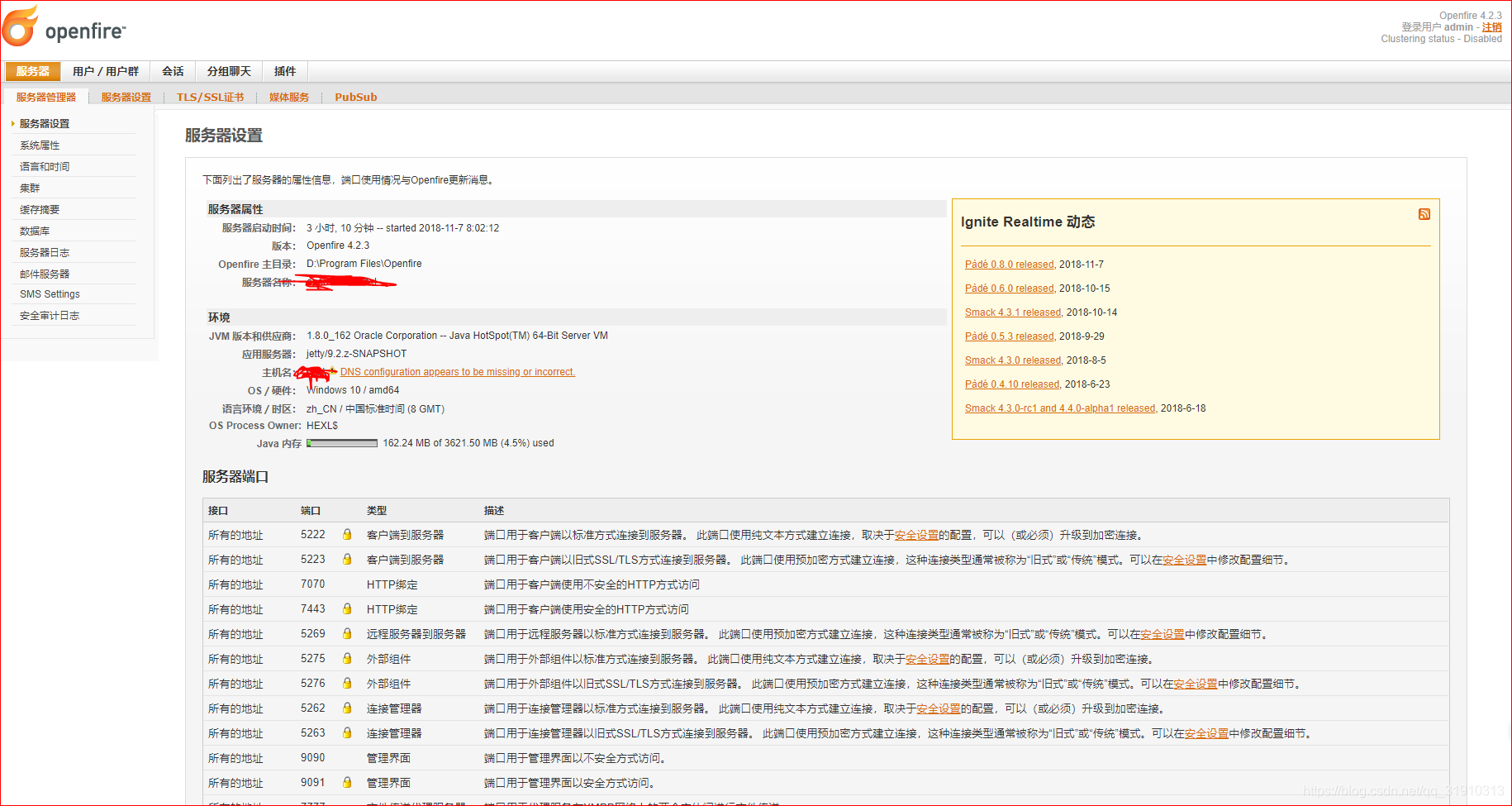This screenshot has height=806, width=1512.
Task: Click 安全设置 link in port 5223 row
Action: pos(1184,560)
